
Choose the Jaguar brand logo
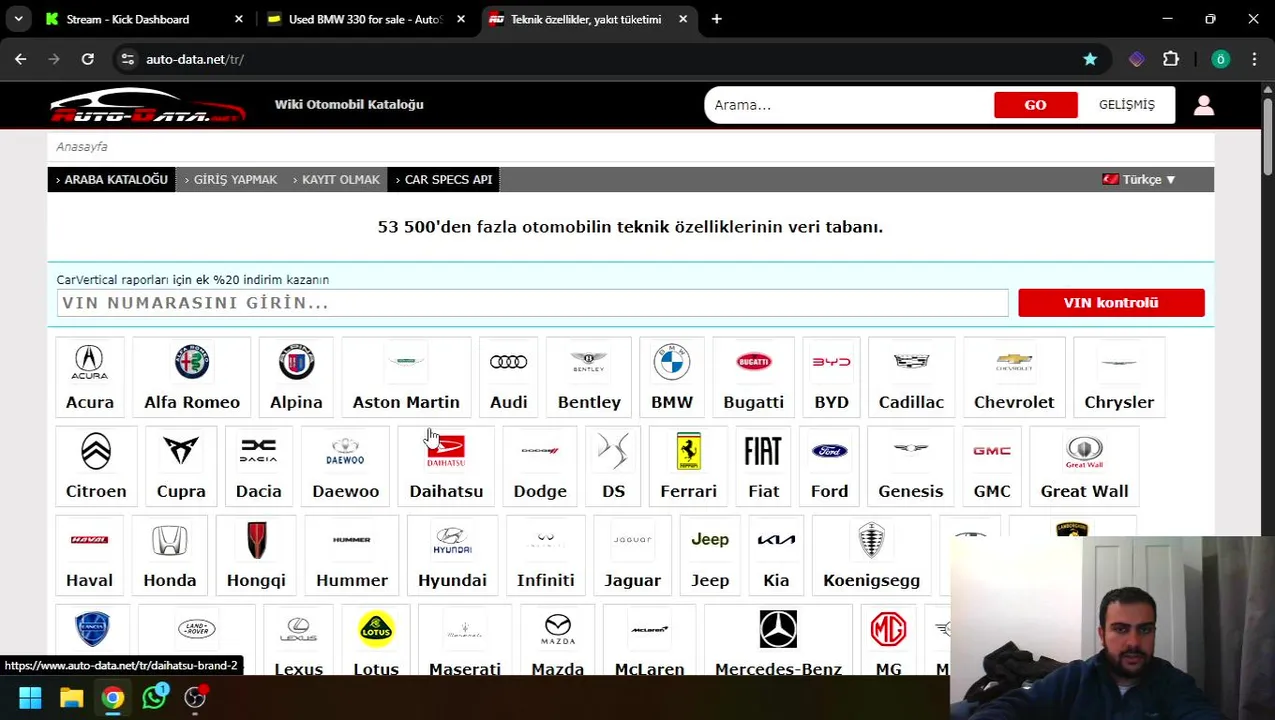point(632,540)
